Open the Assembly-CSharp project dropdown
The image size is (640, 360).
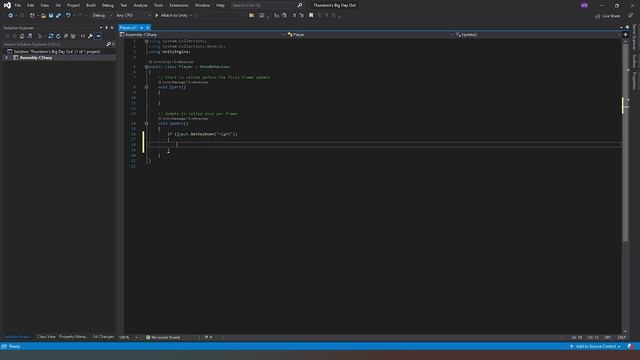[x=202, y=35]
